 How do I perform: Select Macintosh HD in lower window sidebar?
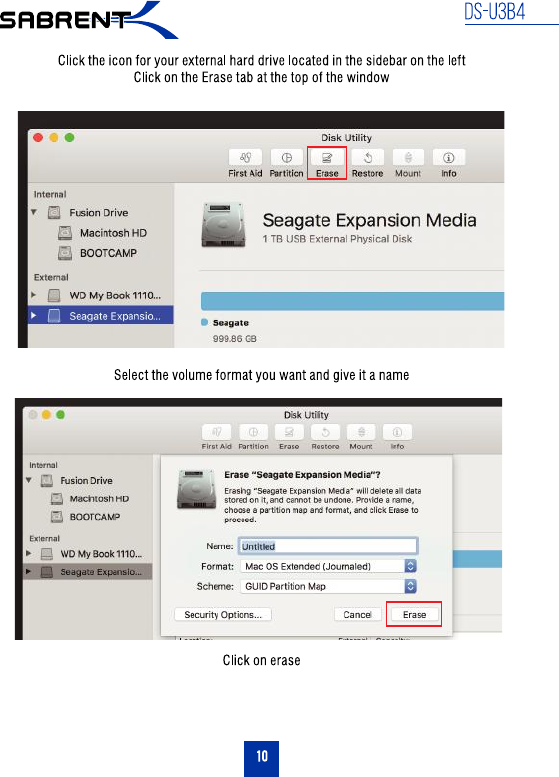pyautogui.click(x=99, y=499)
